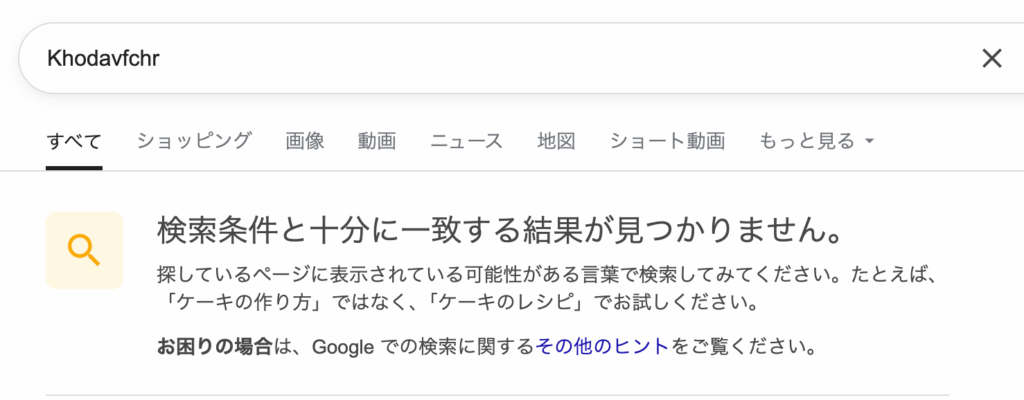Click the arrow beside もっと見る
1024x400 pixels.
[x=869, y=142]
